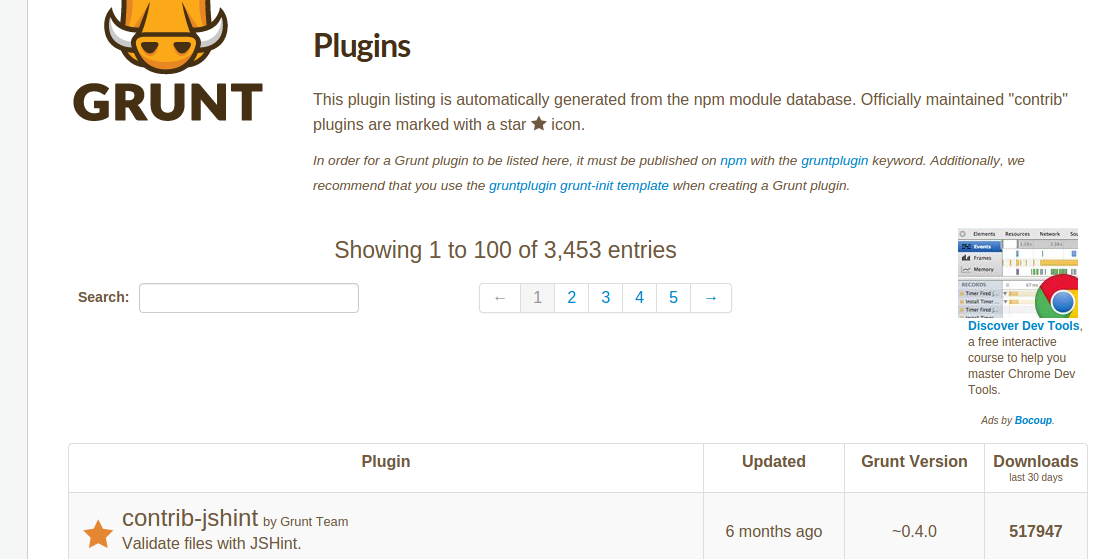The width and height of the screenshot is (1120, 559).
Task: Go to page 4 of plugins
Action: point(639,298)
